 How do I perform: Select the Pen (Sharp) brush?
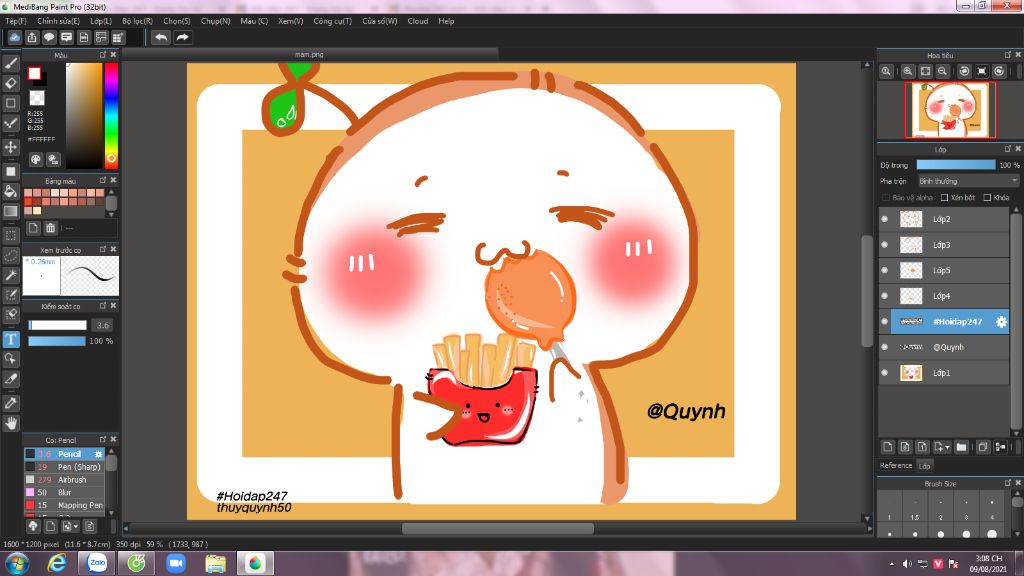pos(64,467)
